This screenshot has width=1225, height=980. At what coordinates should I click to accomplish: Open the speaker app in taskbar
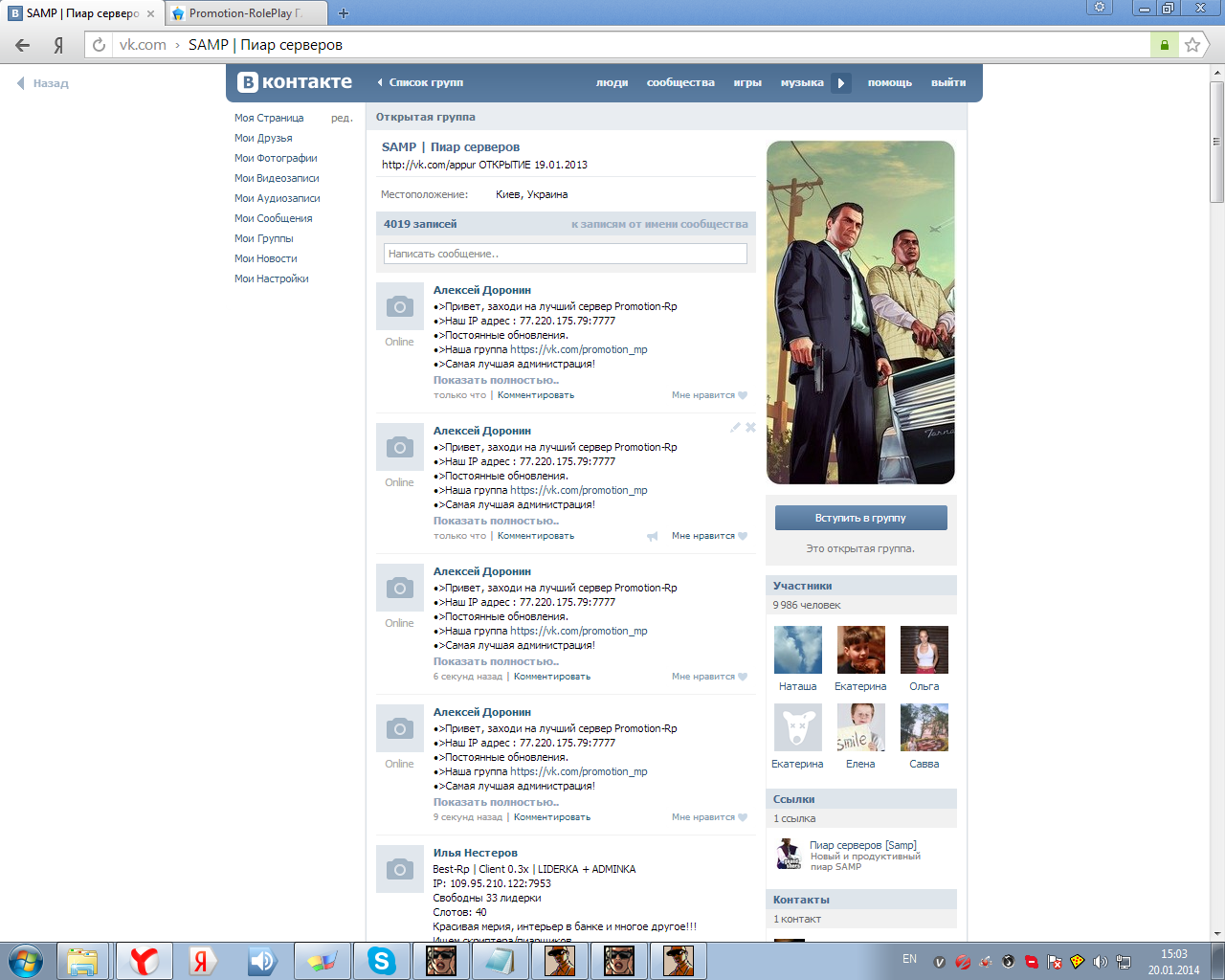click(262, 961)
